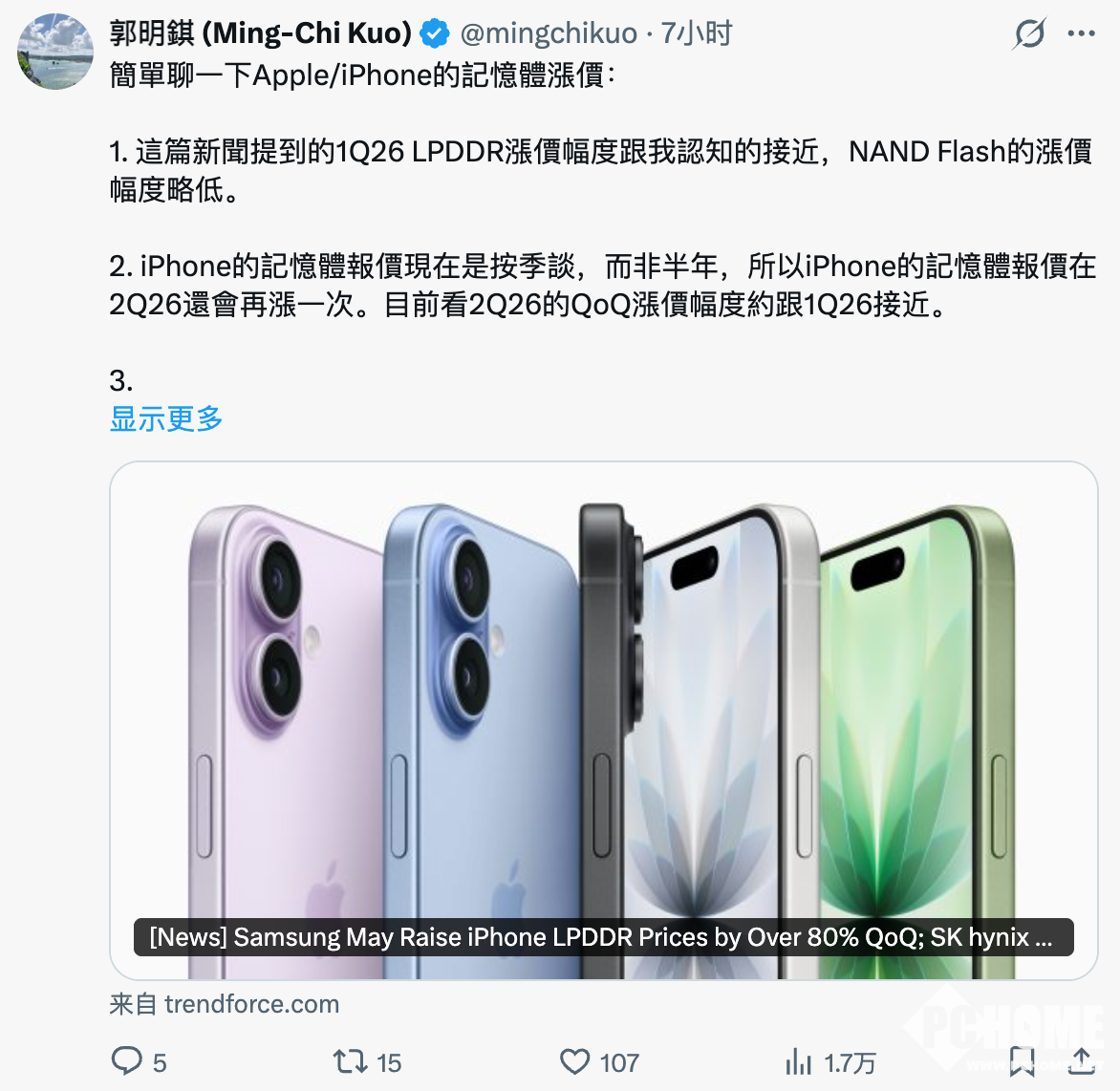
Task: Click the 郭明錤 (Ming-Chi Kuo) display name
Action: tap(261, 33)
